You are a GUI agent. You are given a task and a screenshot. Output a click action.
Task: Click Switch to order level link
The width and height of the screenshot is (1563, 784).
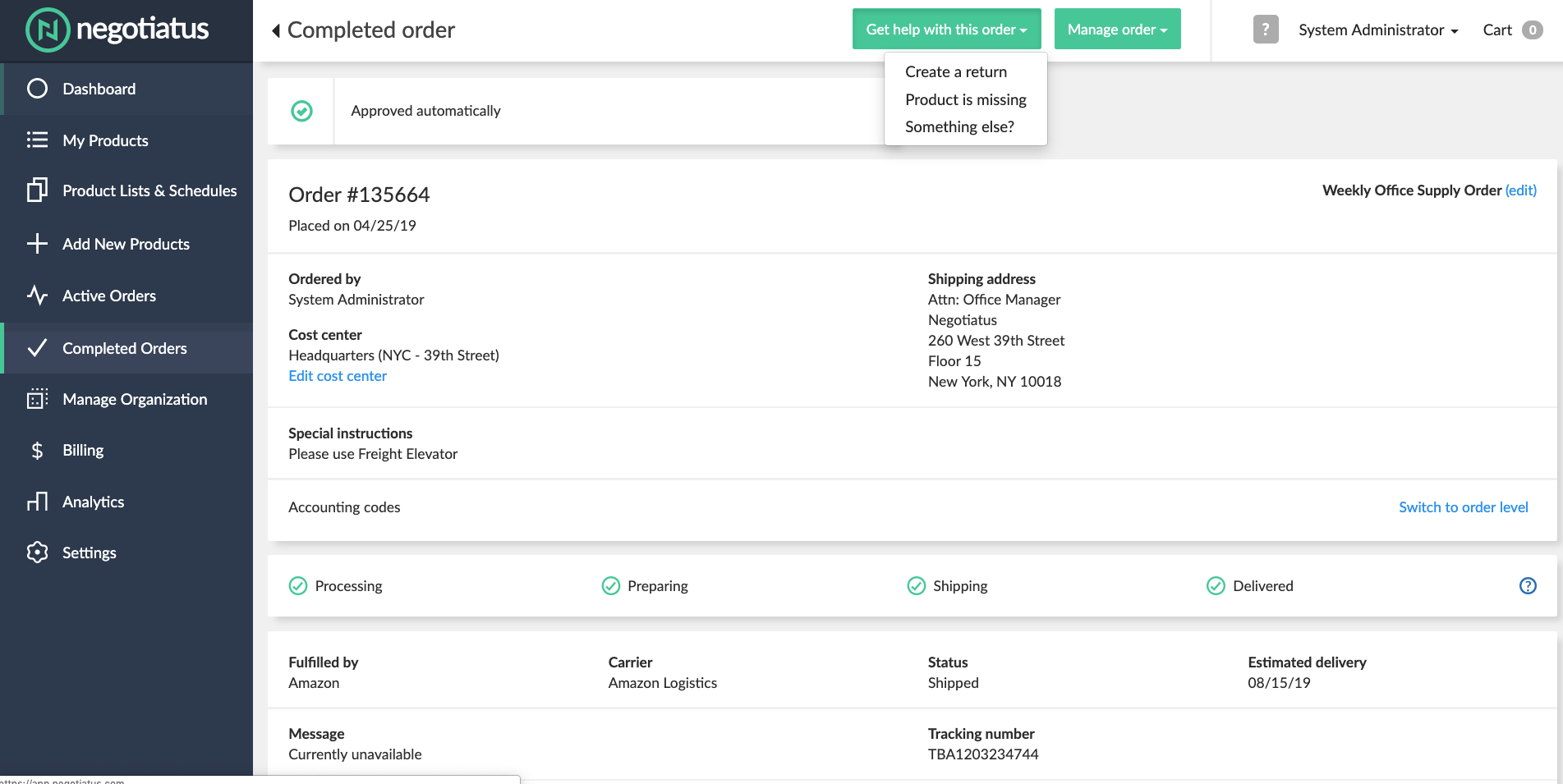(1463, 507)
